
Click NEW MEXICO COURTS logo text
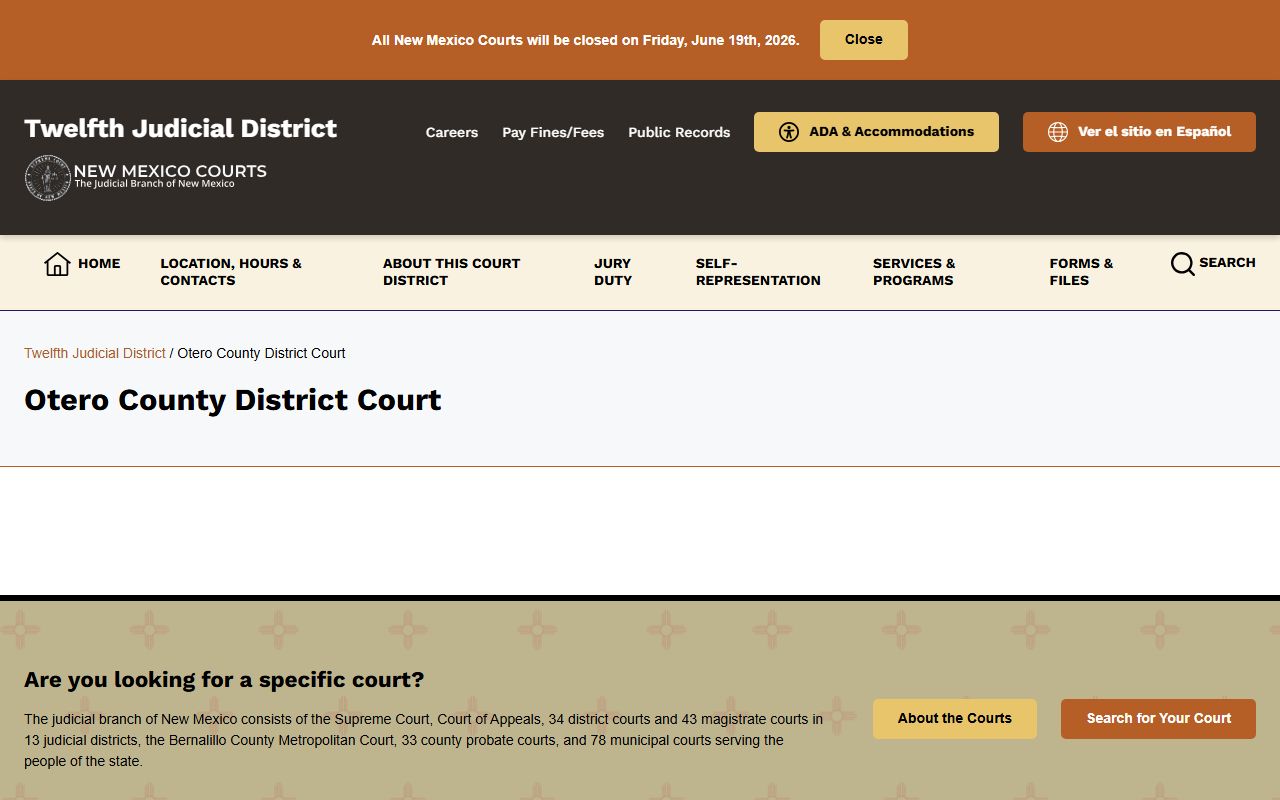click(x=170, y=171)
